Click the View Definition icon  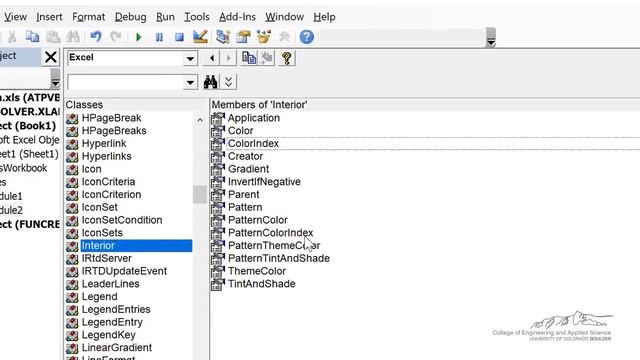click(x=267, y=58)
